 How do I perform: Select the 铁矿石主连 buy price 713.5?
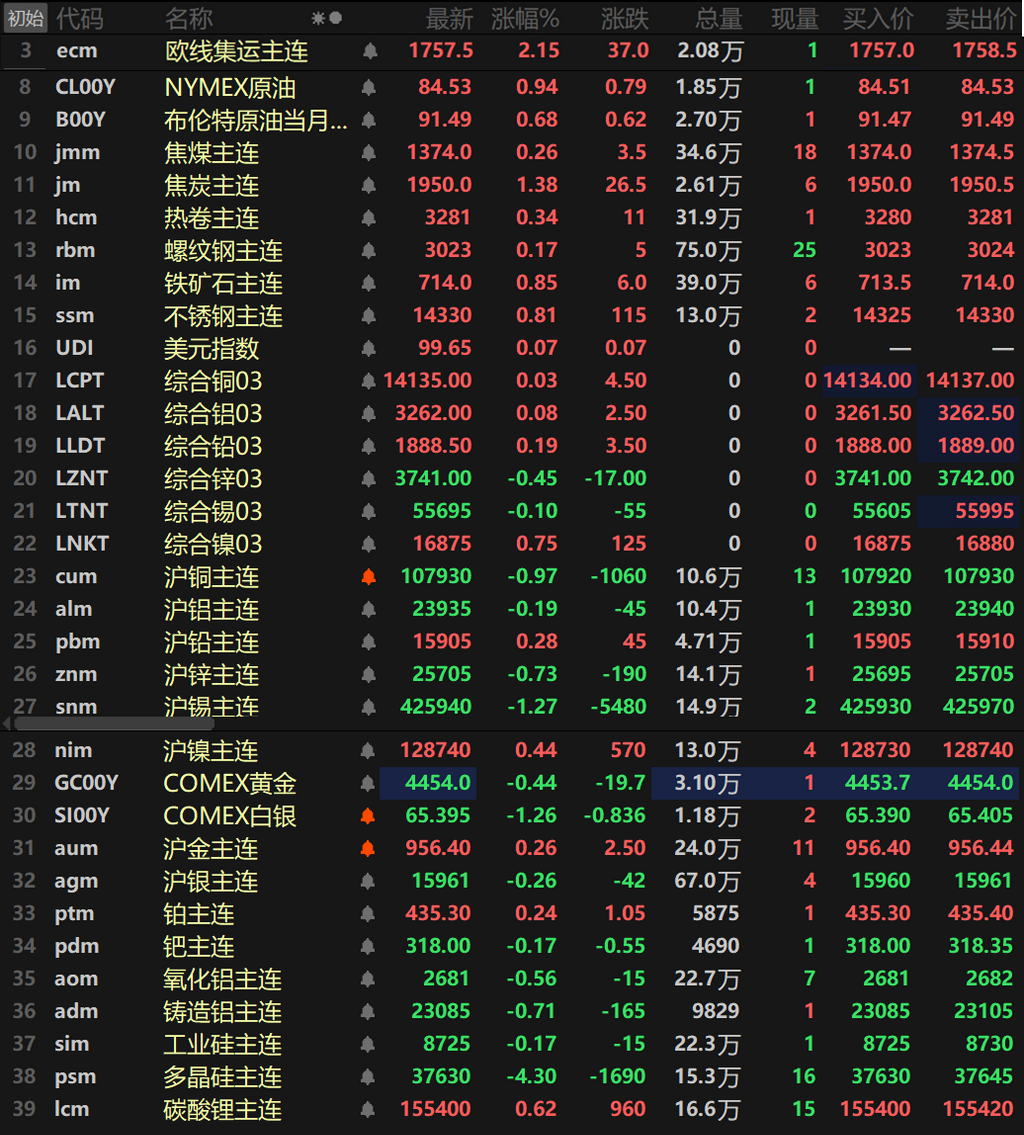click(x=883, y=283)
